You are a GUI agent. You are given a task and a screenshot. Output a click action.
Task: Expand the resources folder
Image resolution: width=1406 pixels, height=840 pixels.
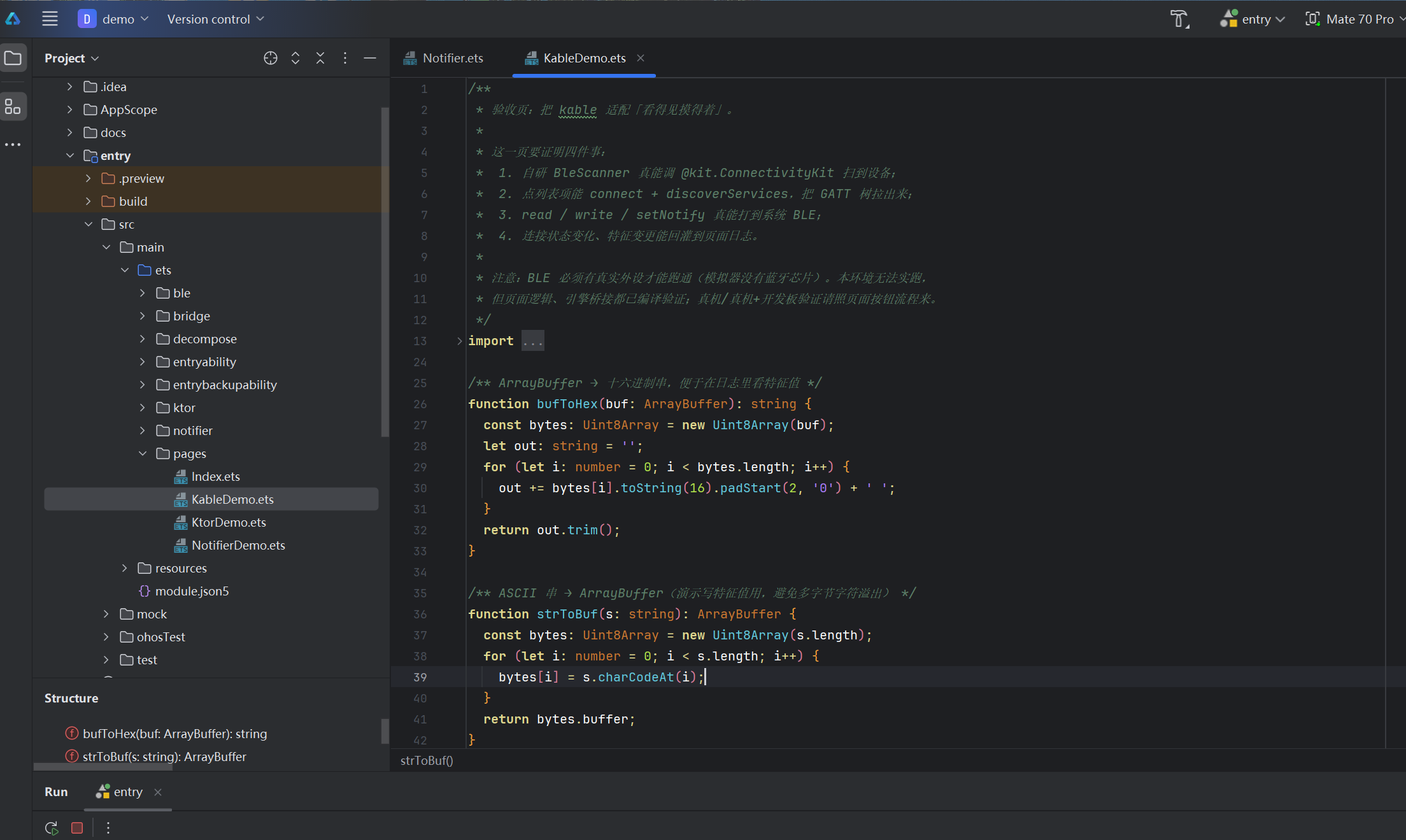pos(125,568)
